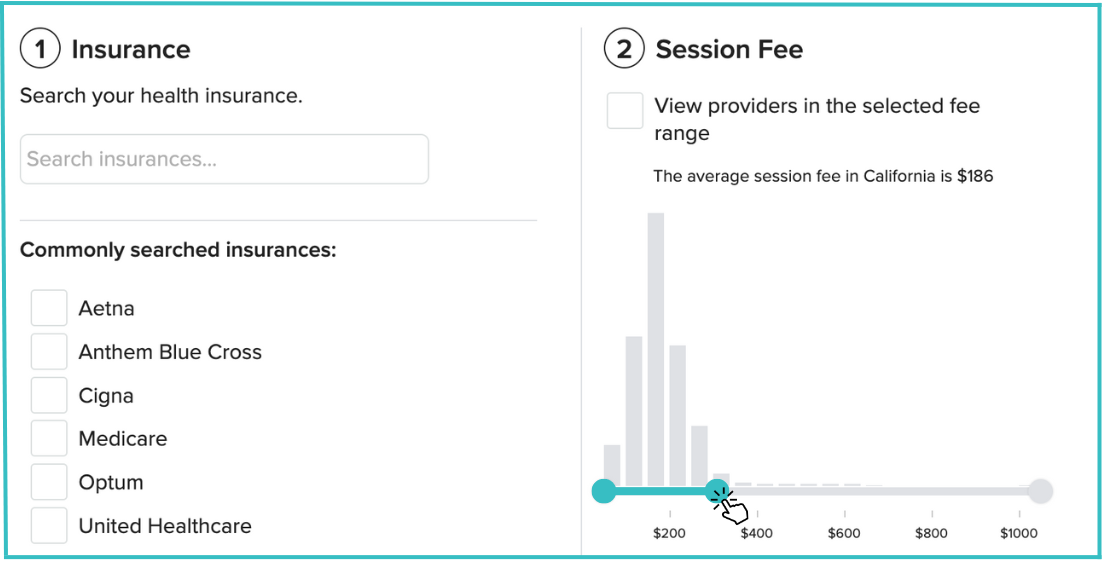Image resolution: width=1103 pixels, height=561 pixels.
Task: Click the teal maximum fee slider handle
Action: 716,491
